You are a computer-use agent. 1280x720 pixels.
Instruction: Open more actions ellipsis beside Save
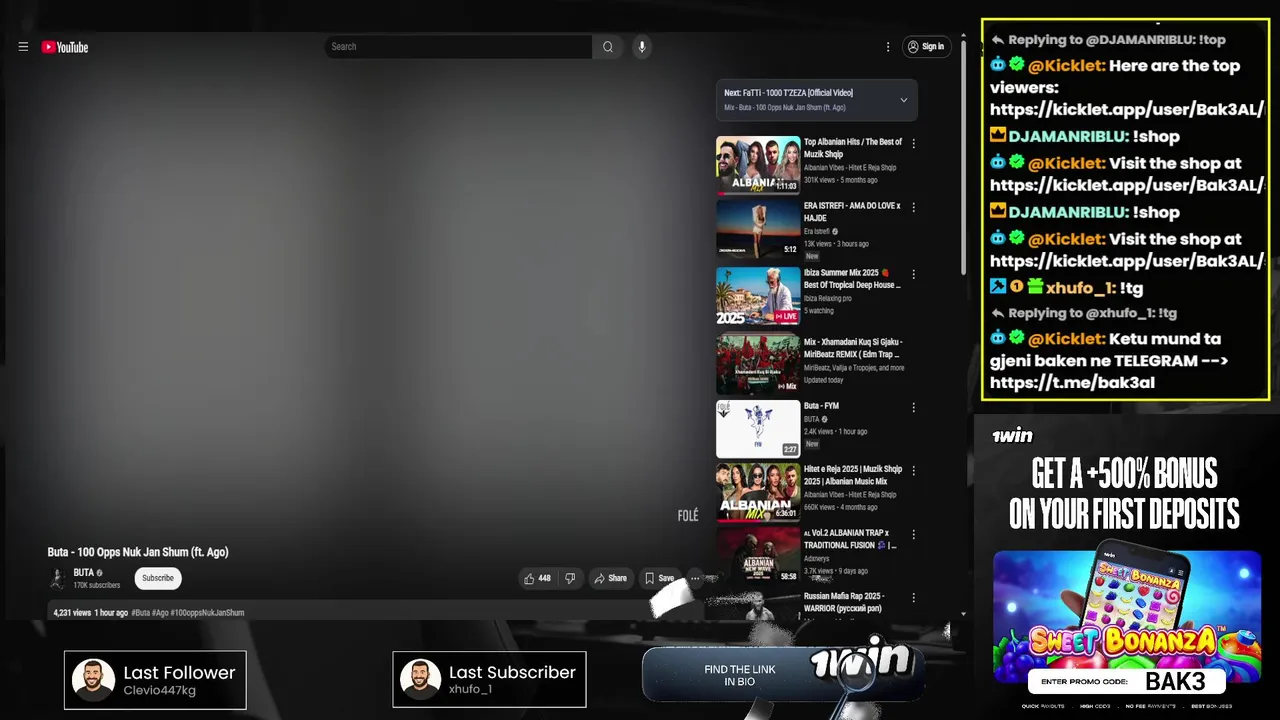tap(695, 578)
